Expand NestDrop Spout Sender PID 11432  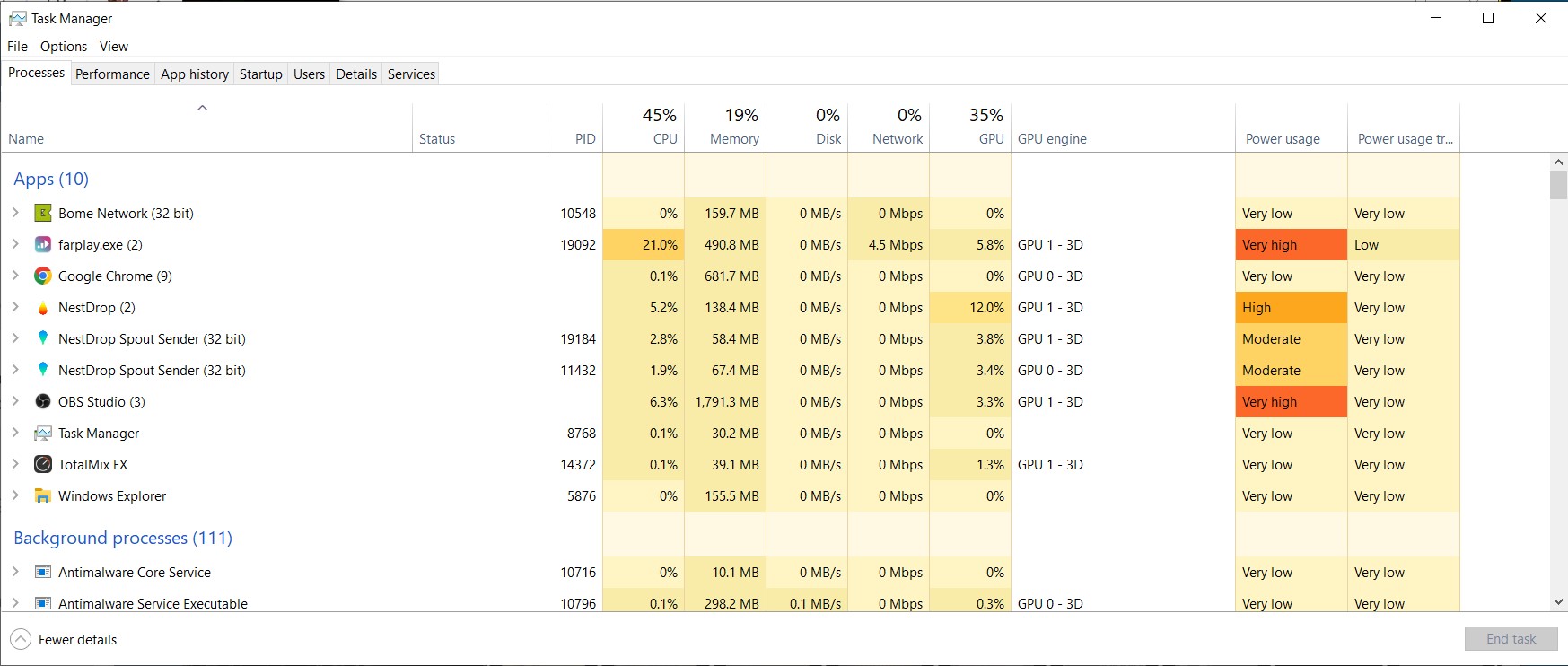tap(15, 370)
